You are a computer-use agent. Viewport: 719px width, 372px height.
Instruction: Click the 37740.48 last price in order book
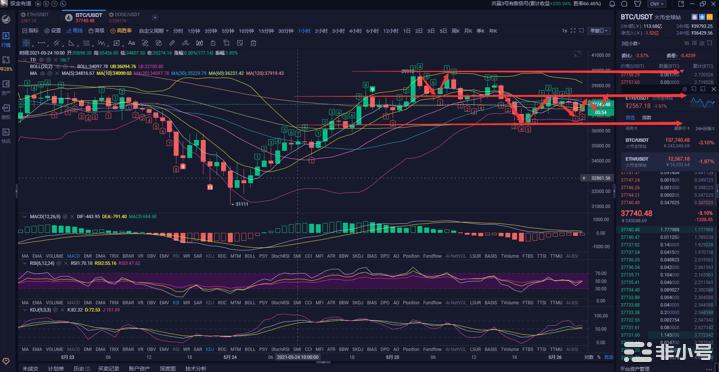coord(636,213)
